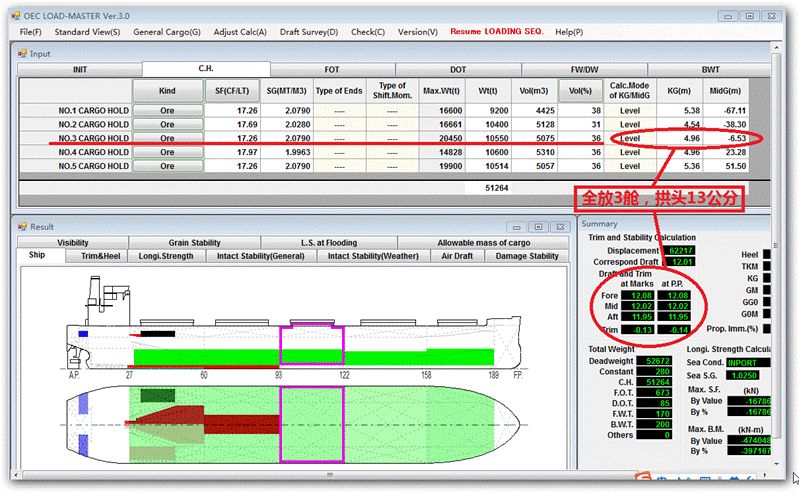Open the Draft Survey(D) menu
The width and height of the screenshot is (799, 493).
tap(309, 32)
